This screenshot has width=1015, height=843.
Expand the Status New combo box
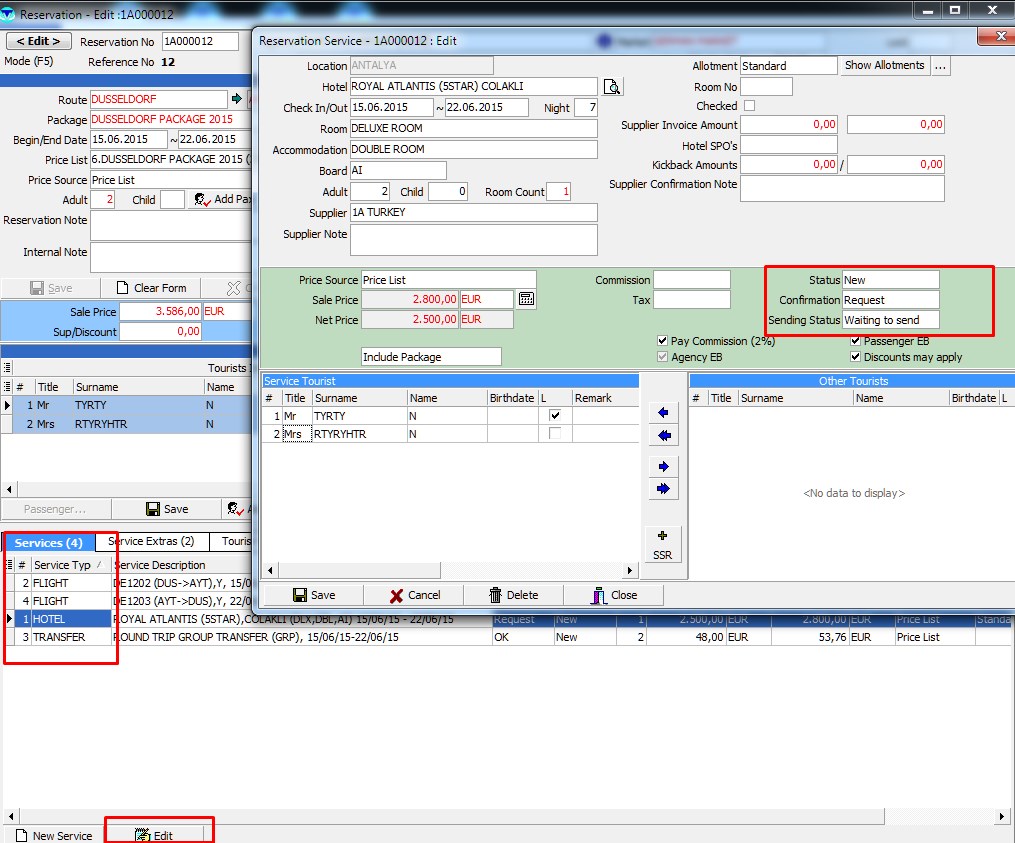(890, 280)
